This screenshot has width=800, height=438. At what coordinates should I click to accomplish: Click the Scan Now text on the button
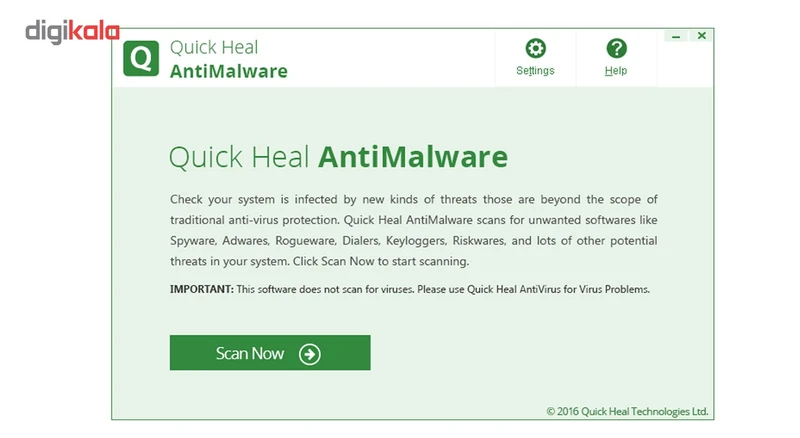pos(249,353)
